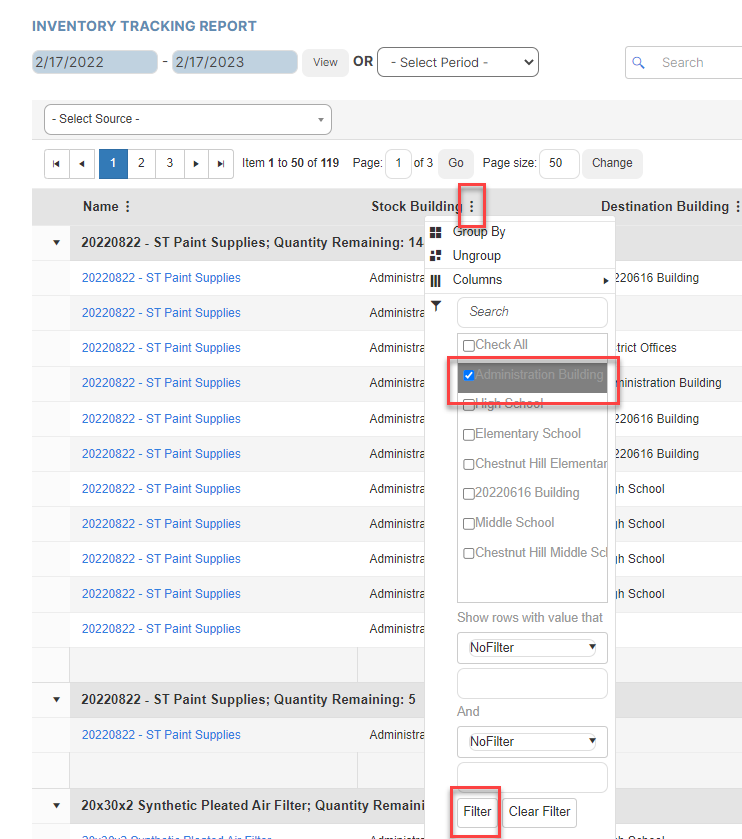Click the funnel filter icon
This screenshot has width=742, height=839.
436,306
